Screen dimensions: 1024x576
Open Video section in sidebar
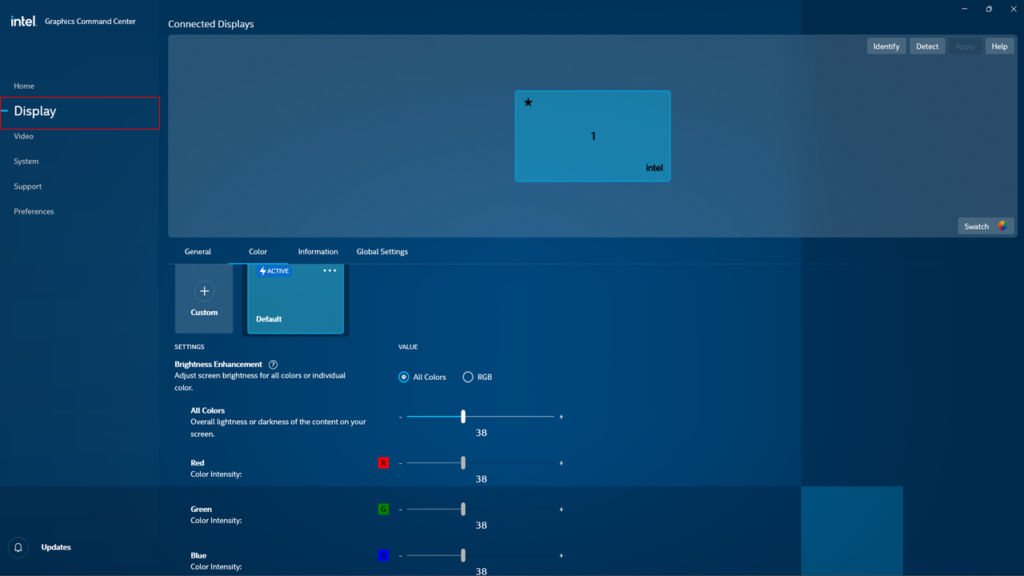(24, 136)
